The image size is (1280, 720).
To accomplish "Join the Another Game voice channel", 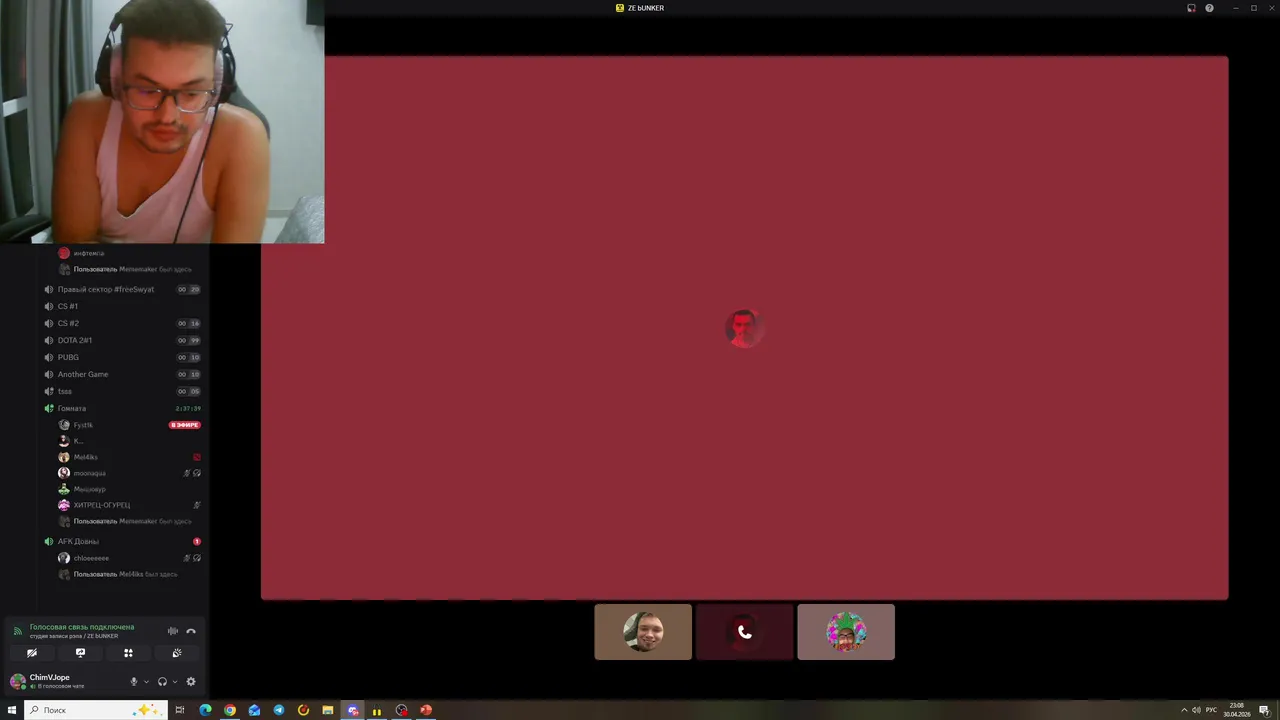I will click(123, 374).
